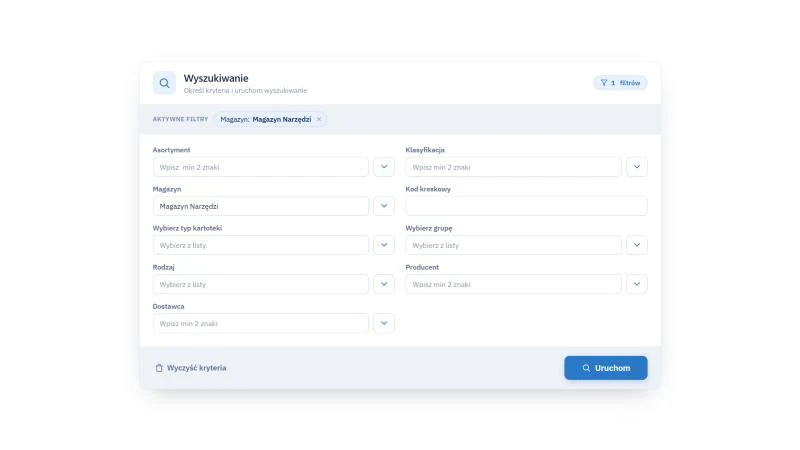Expand the Dostawca dropdown chevron
The image size is (800, 450).
pyautogui.click(x=384, y=323)
